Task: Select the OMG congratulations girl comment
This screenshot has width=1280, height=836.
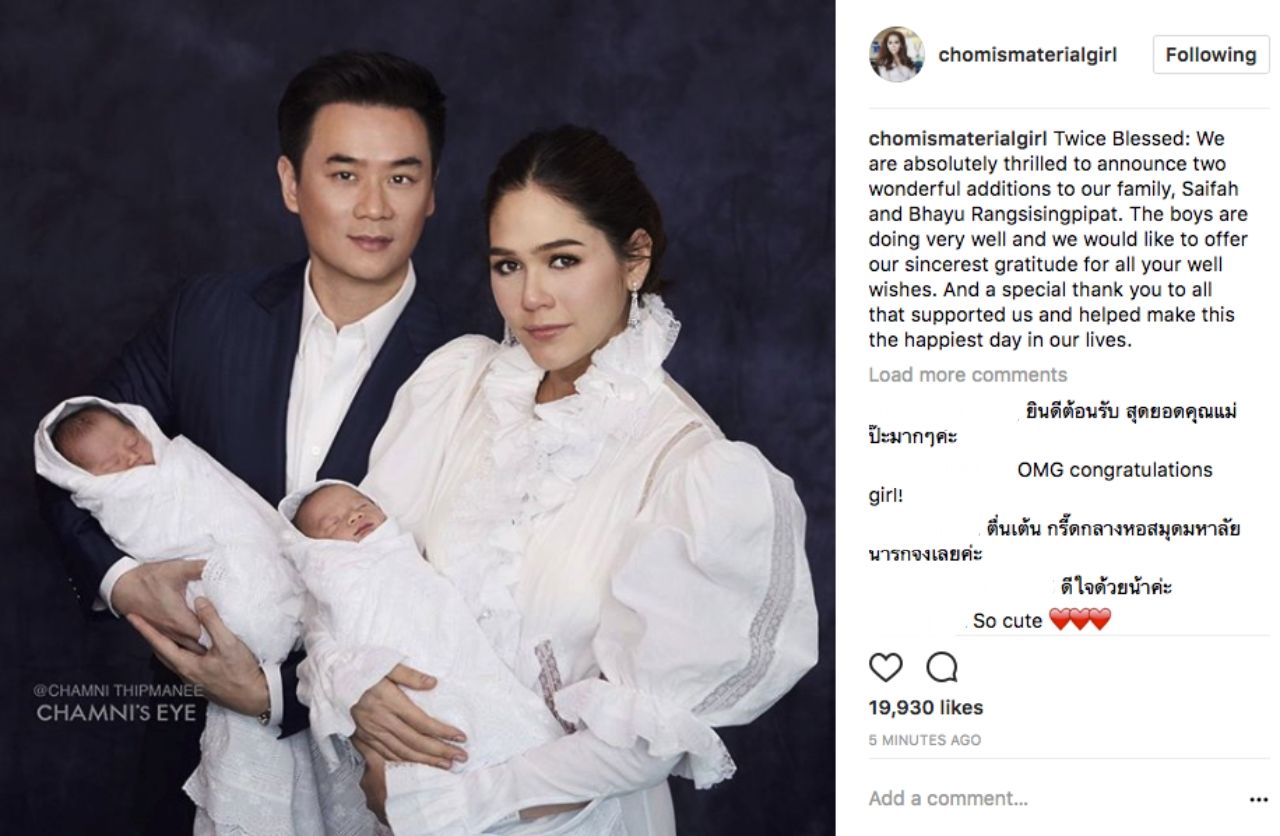Action: pos(1040,482)
